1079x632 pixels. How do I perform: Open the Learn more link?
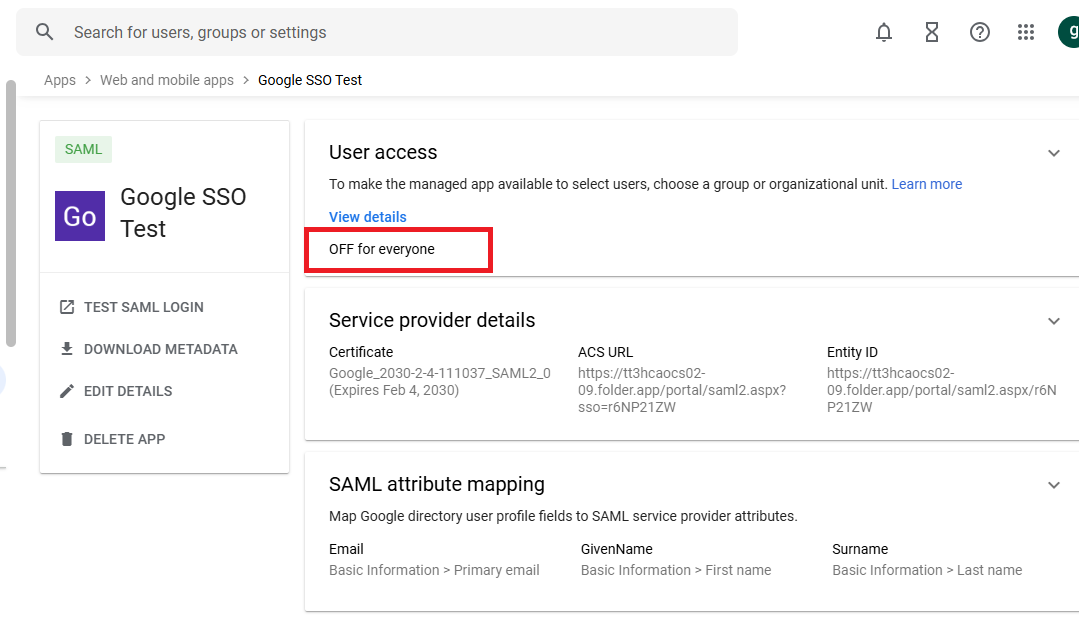[x=927, y=184]
